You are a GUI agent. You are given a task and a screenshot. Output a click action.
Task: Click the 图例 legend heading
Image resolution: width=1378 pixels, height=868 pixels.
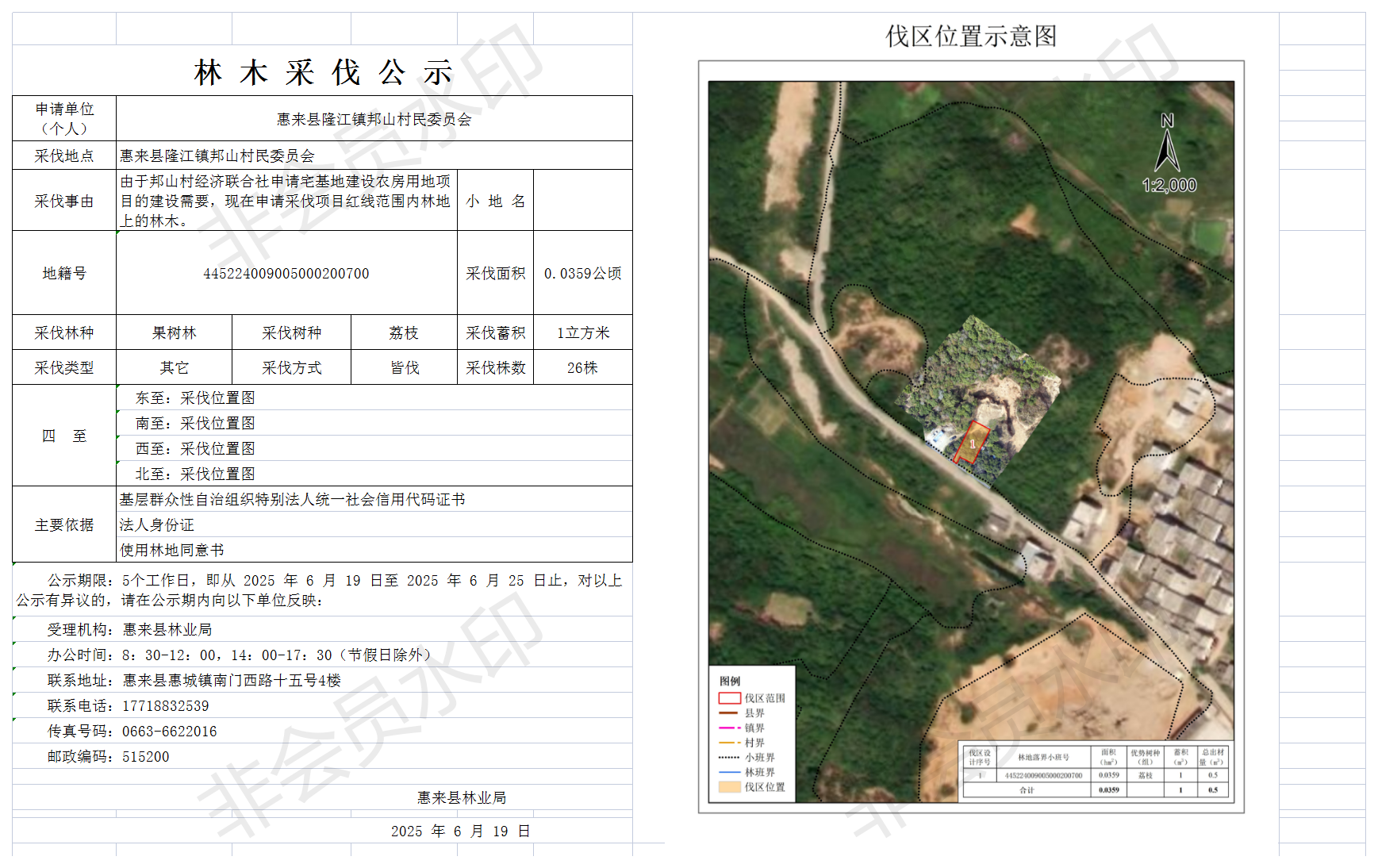(x=730, y=681)
